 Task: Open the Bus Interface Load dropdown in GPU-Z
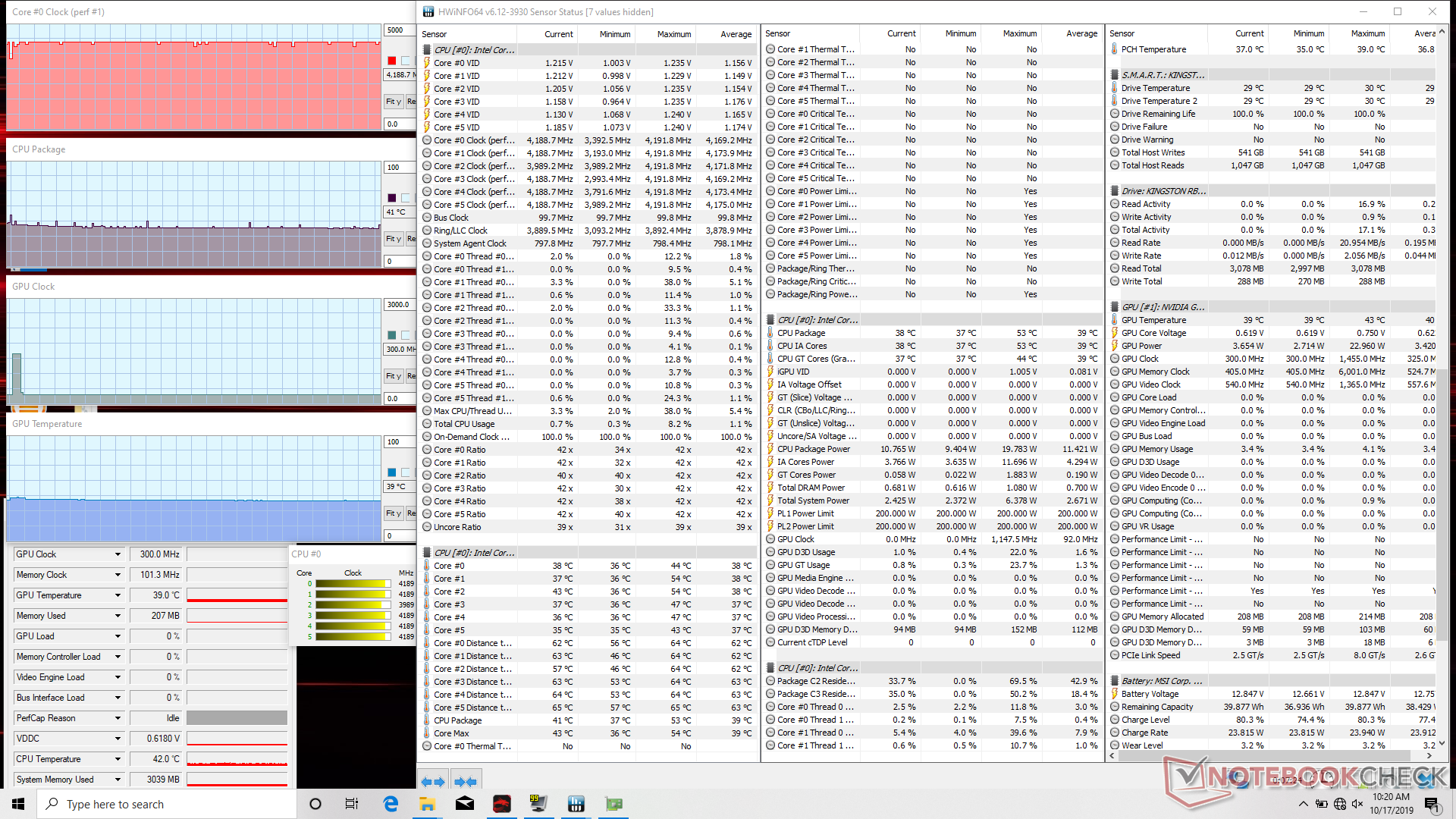(x=118, y=698)
